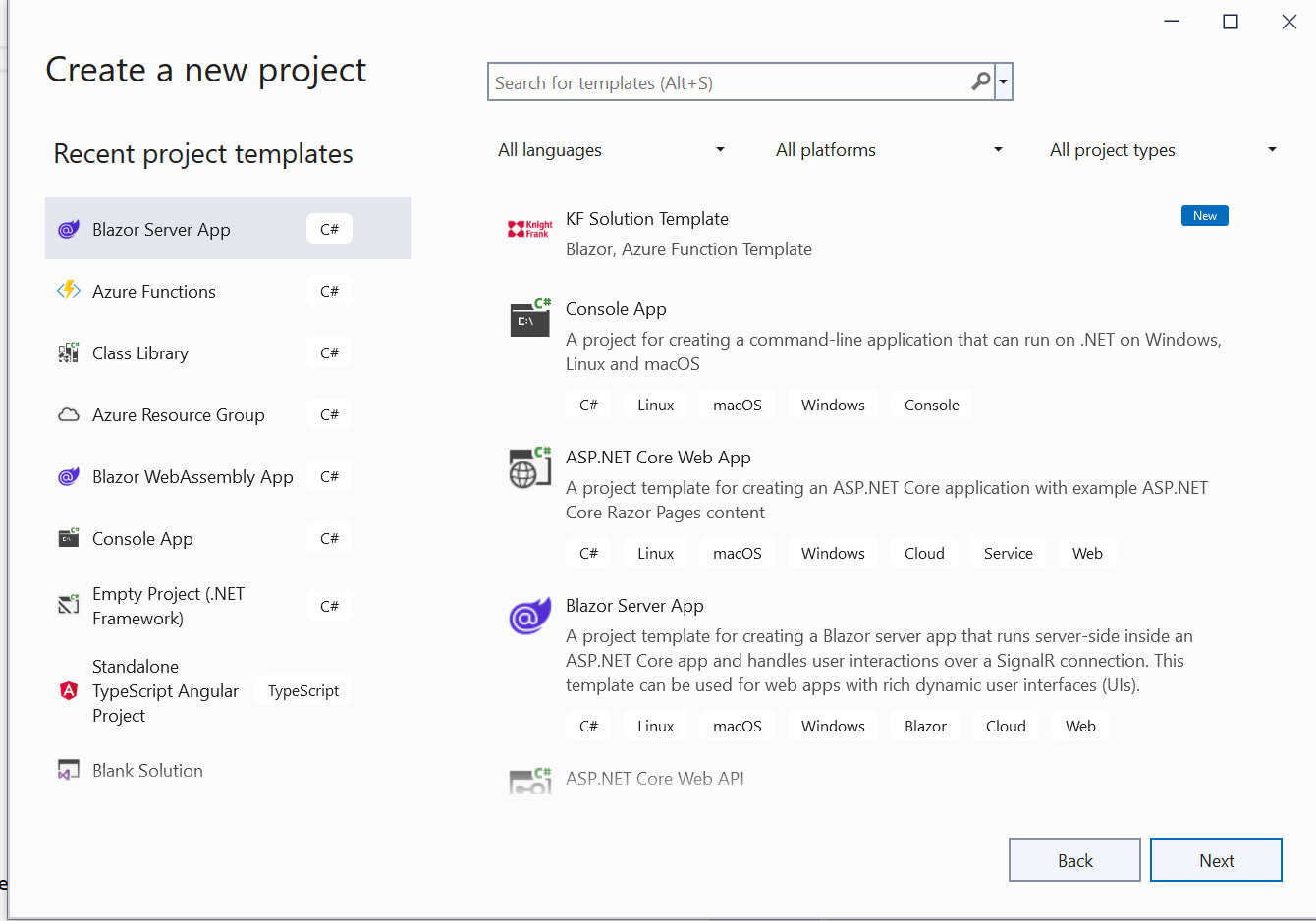Expand the All project types dropdown
This screenshot has width=1316, height=921.
point(1163,150)
